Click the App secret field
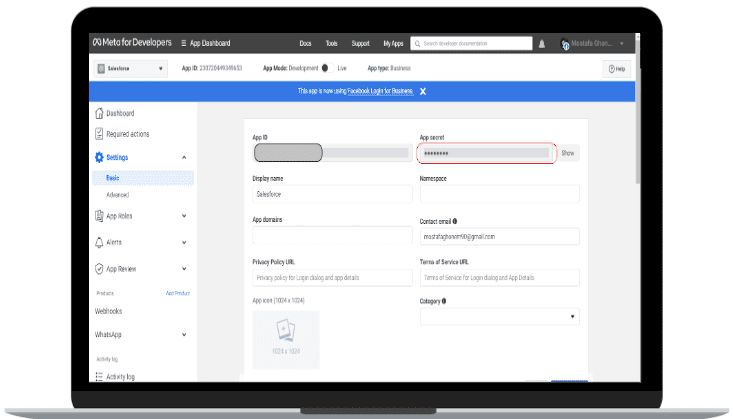The width and height of the screenshot is (733, 419). [486, 153]
